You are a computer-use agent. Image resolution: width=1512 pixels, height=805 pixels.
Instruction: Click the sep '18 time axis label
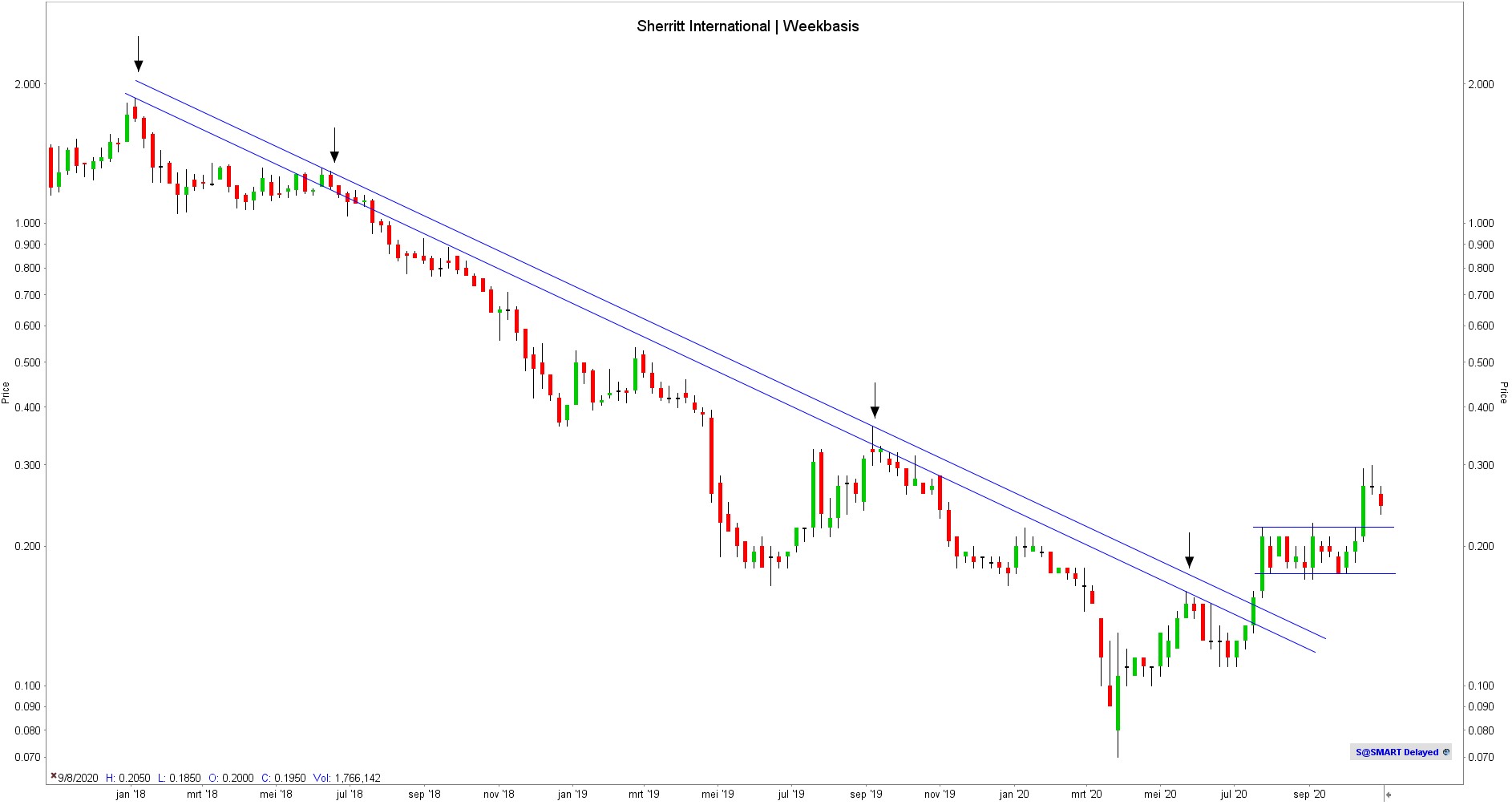pos(424,795)
